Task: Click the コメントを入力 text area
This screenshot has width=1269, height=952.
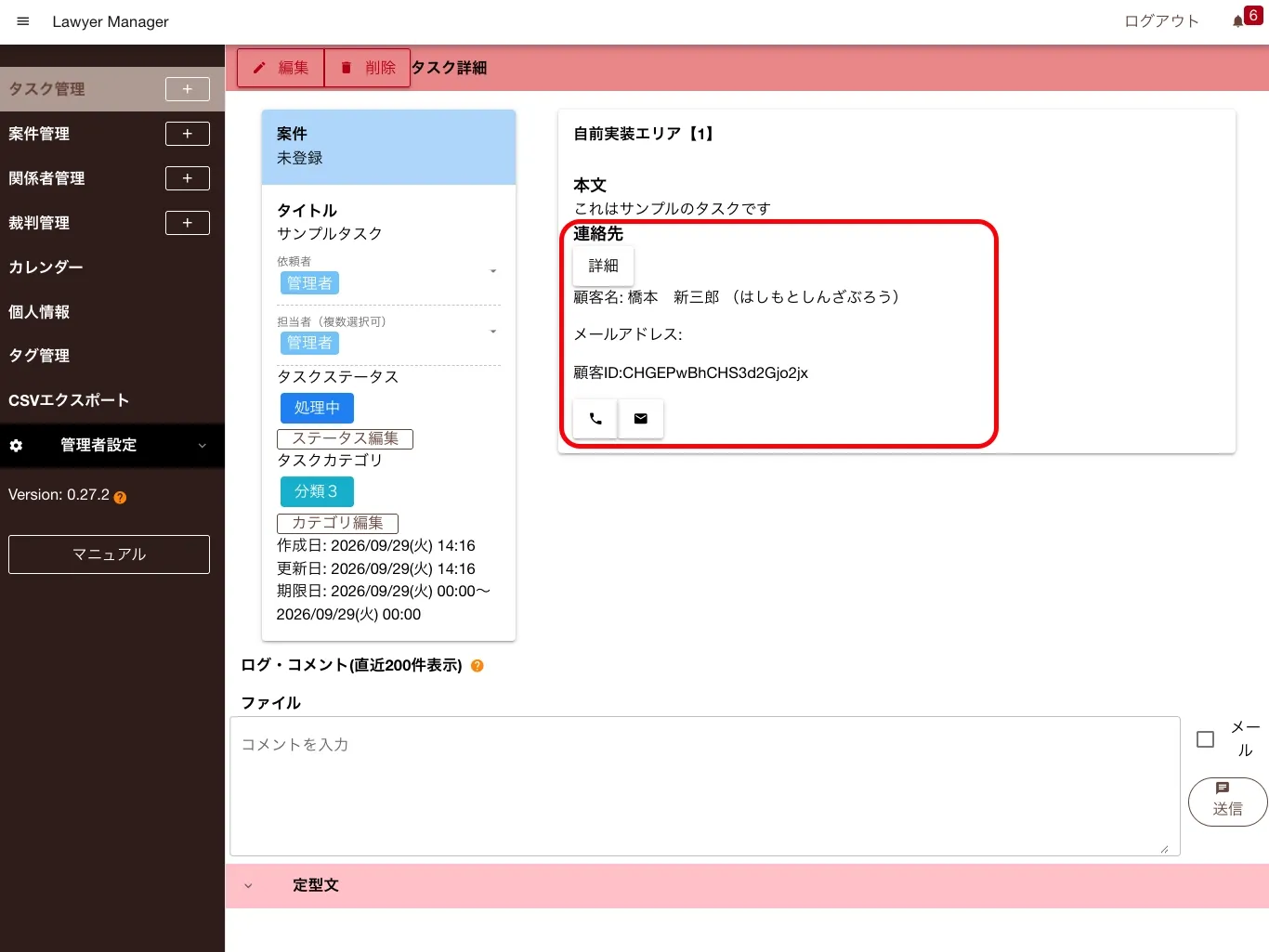Action: pos(705,786)
